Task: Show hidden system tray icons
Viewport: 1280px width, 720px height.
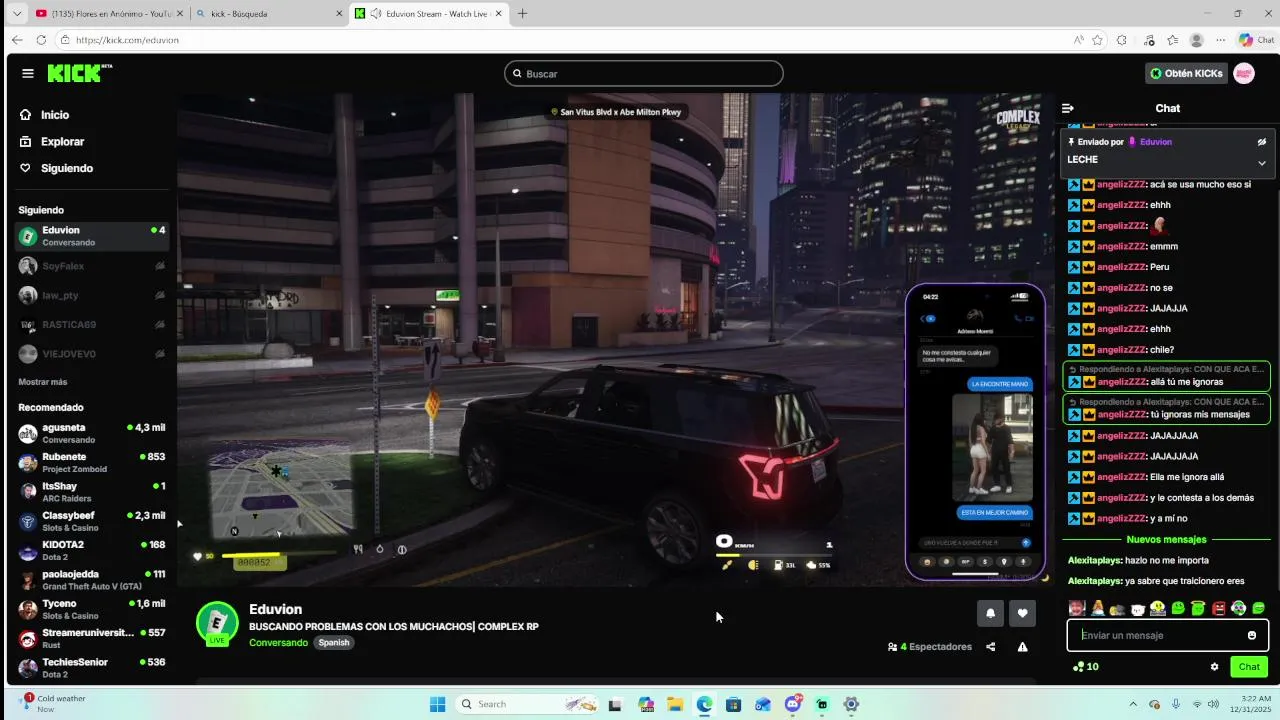Action: click(1134, 704)
